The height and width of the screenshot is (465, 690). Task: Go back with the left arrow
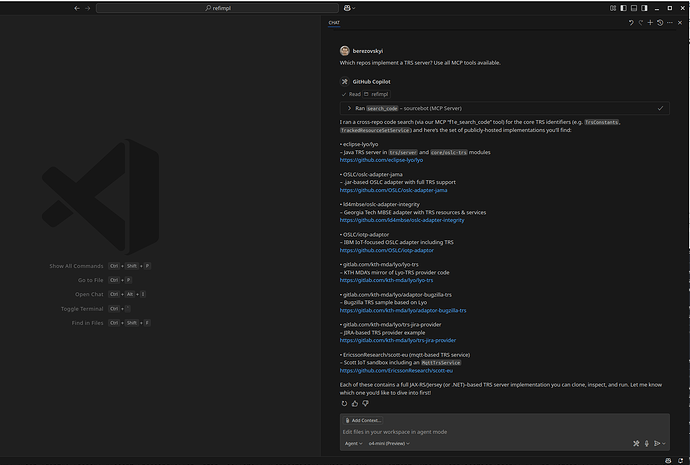click(x=77, y=8)
